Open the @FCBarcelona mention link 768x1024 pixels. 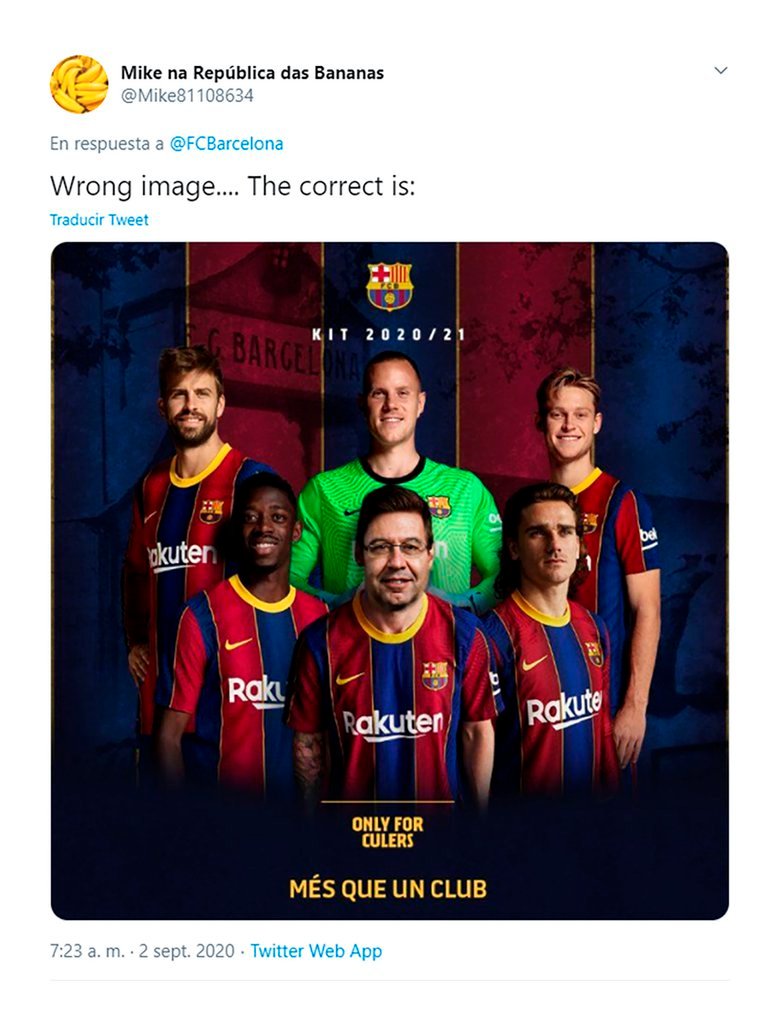coord(226,143)
